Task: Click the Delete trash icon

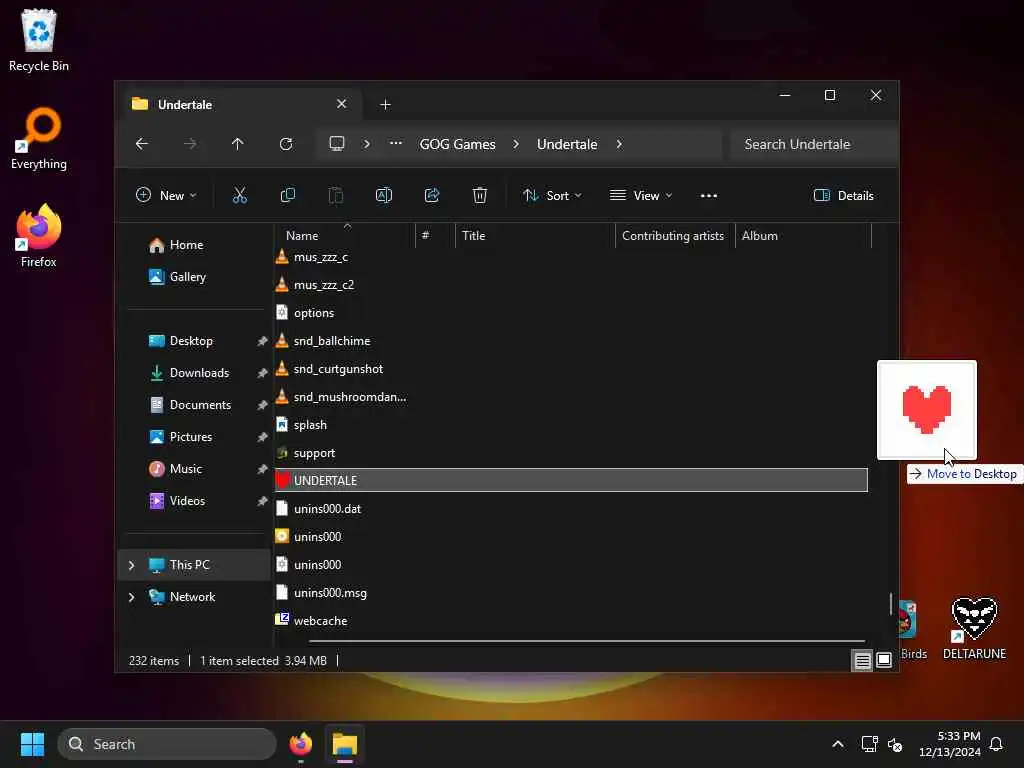Action: pos(480,195)
